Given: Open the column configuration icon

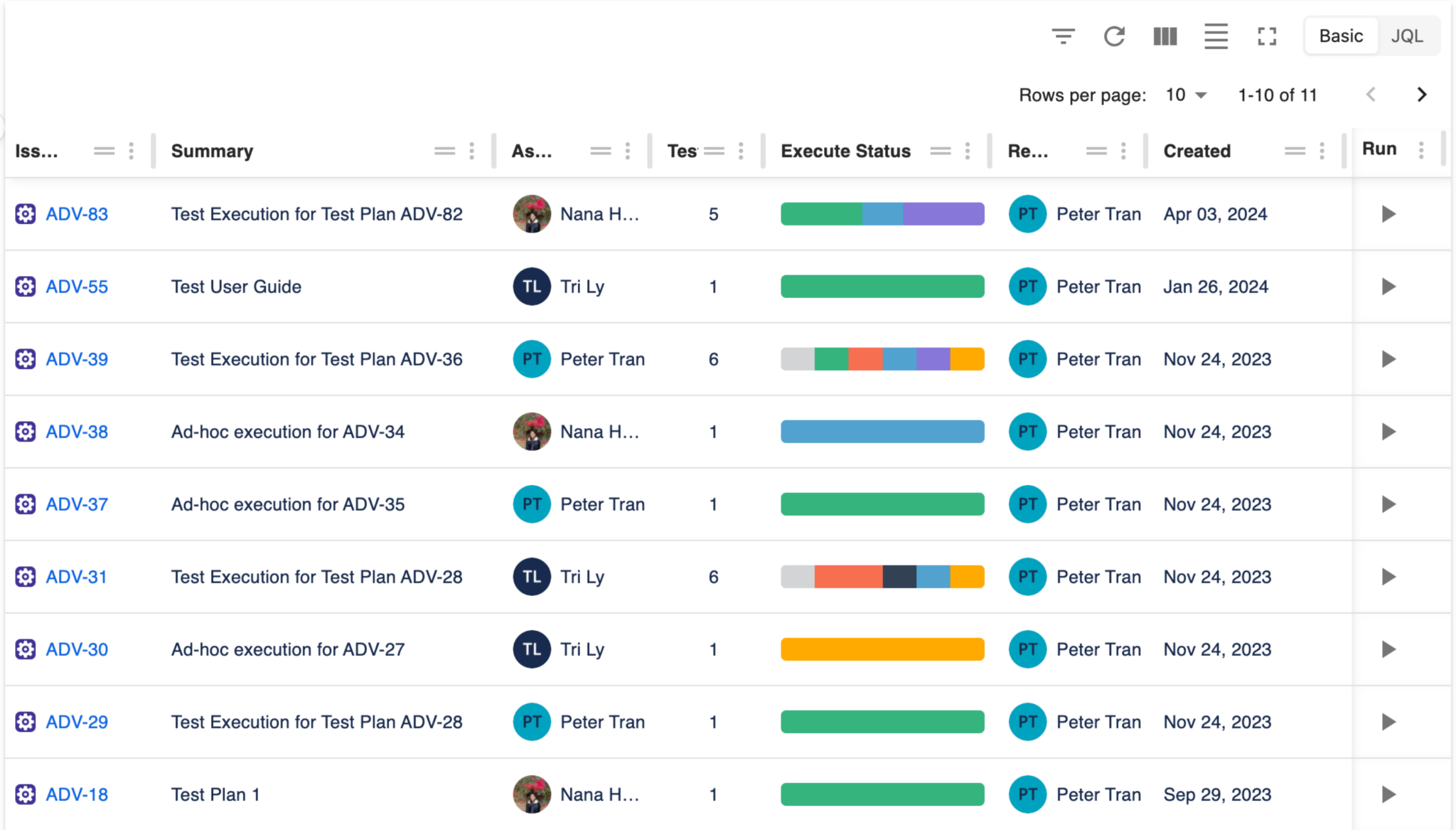Looking at the screenshot, I should coord(1165,36).
